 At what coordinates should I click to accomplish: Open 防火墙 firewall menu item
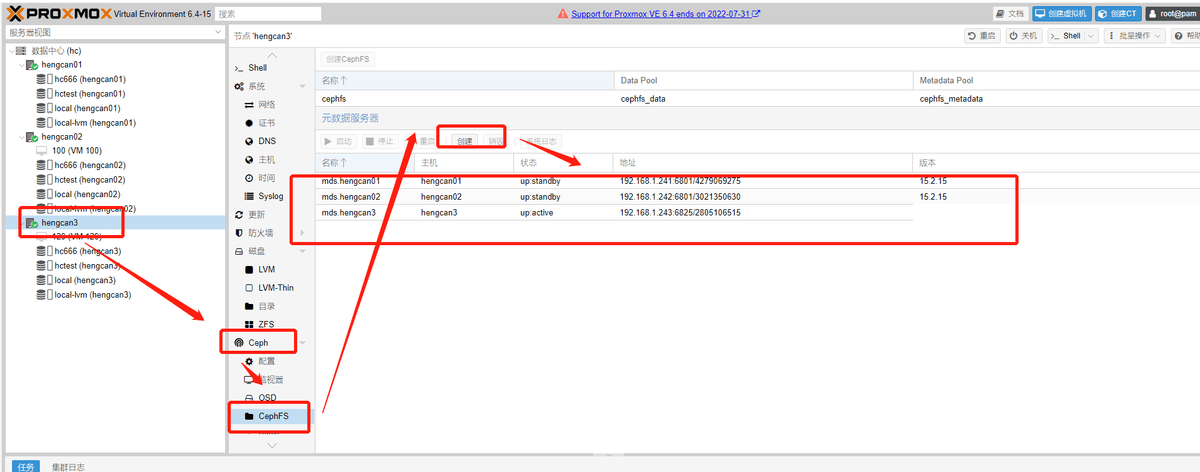click(x=262, y=233)
